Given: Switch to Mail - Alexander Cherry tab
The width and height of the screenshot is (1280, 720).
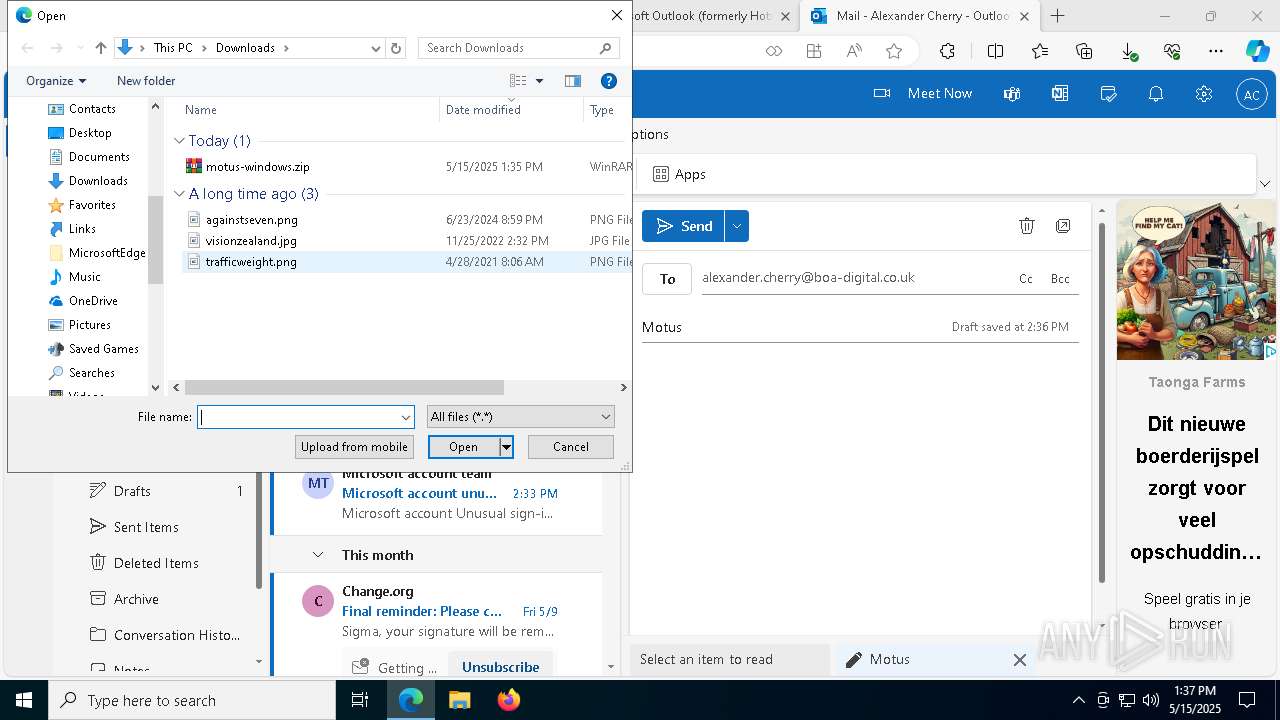Looking at the screenshot, I should (x=920, y=16).
